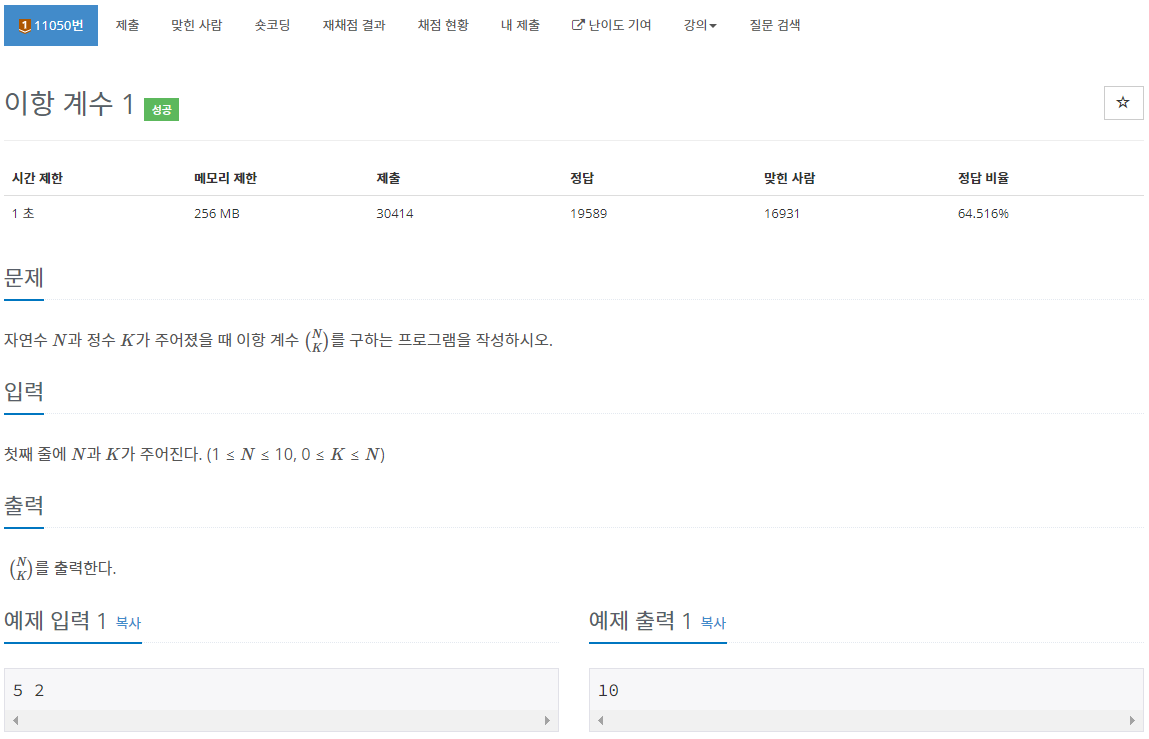Click the 정답 column header
The image size is (1149, 739).
582,178
